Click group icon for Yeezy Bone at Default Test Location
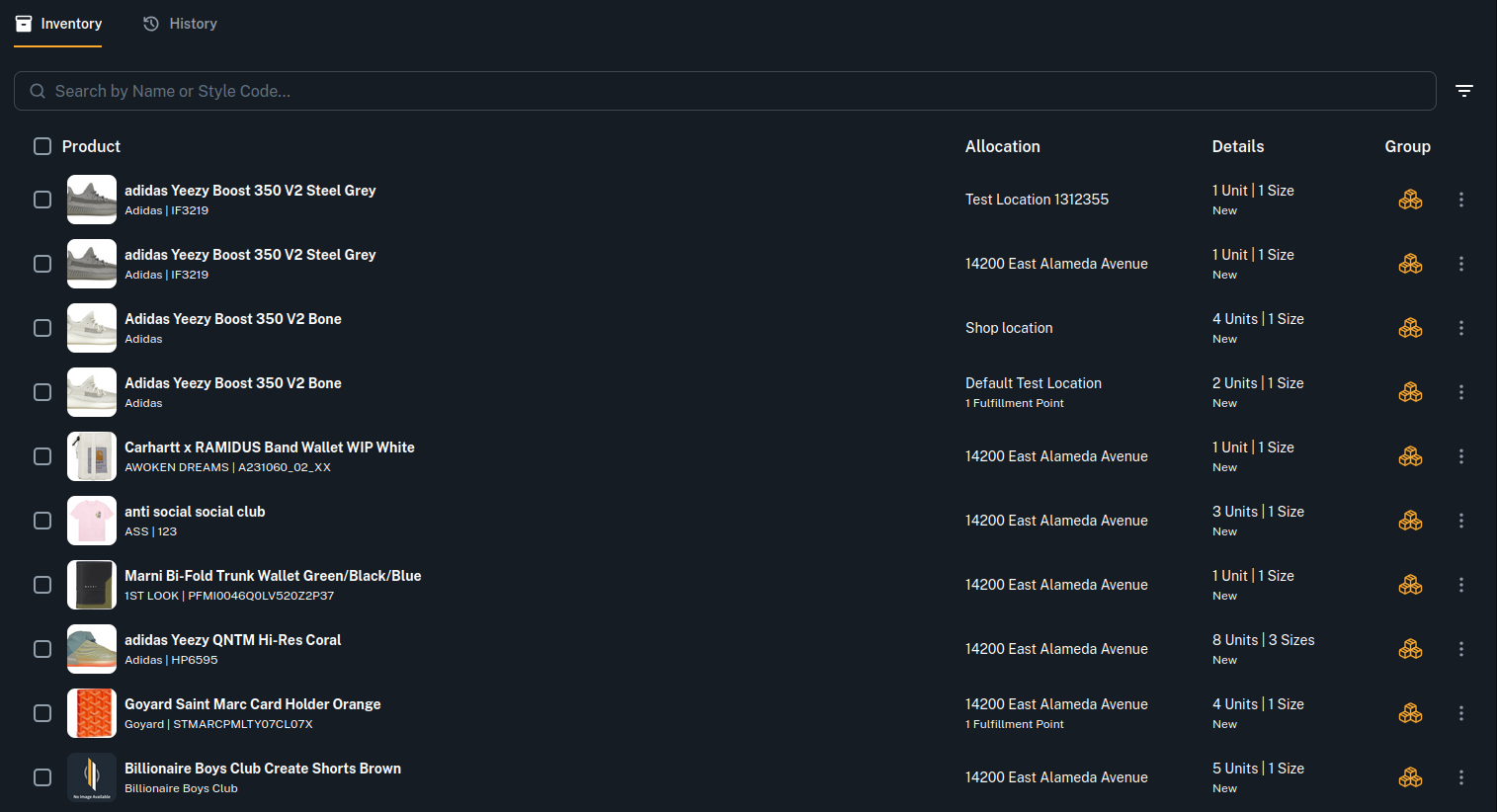1497x812 pixels. pyautogui.click(x=1410, y=392)
